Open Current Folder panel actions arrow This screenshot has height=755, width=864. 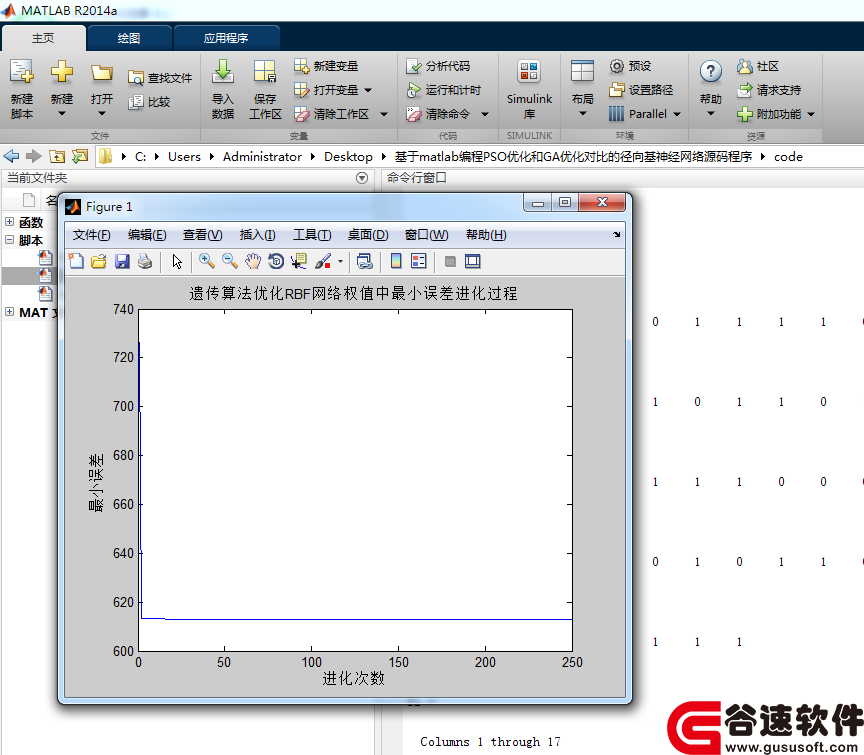(x=362, y=178)
